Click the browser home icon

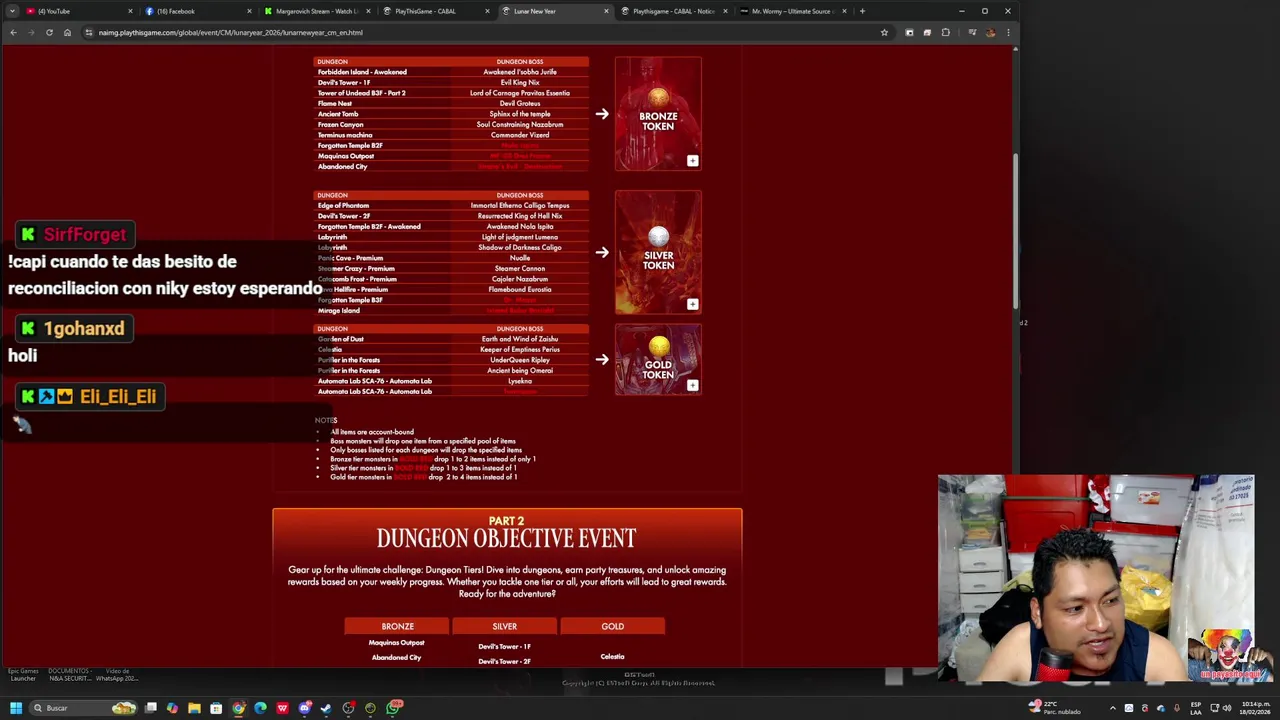coord(67,32)
